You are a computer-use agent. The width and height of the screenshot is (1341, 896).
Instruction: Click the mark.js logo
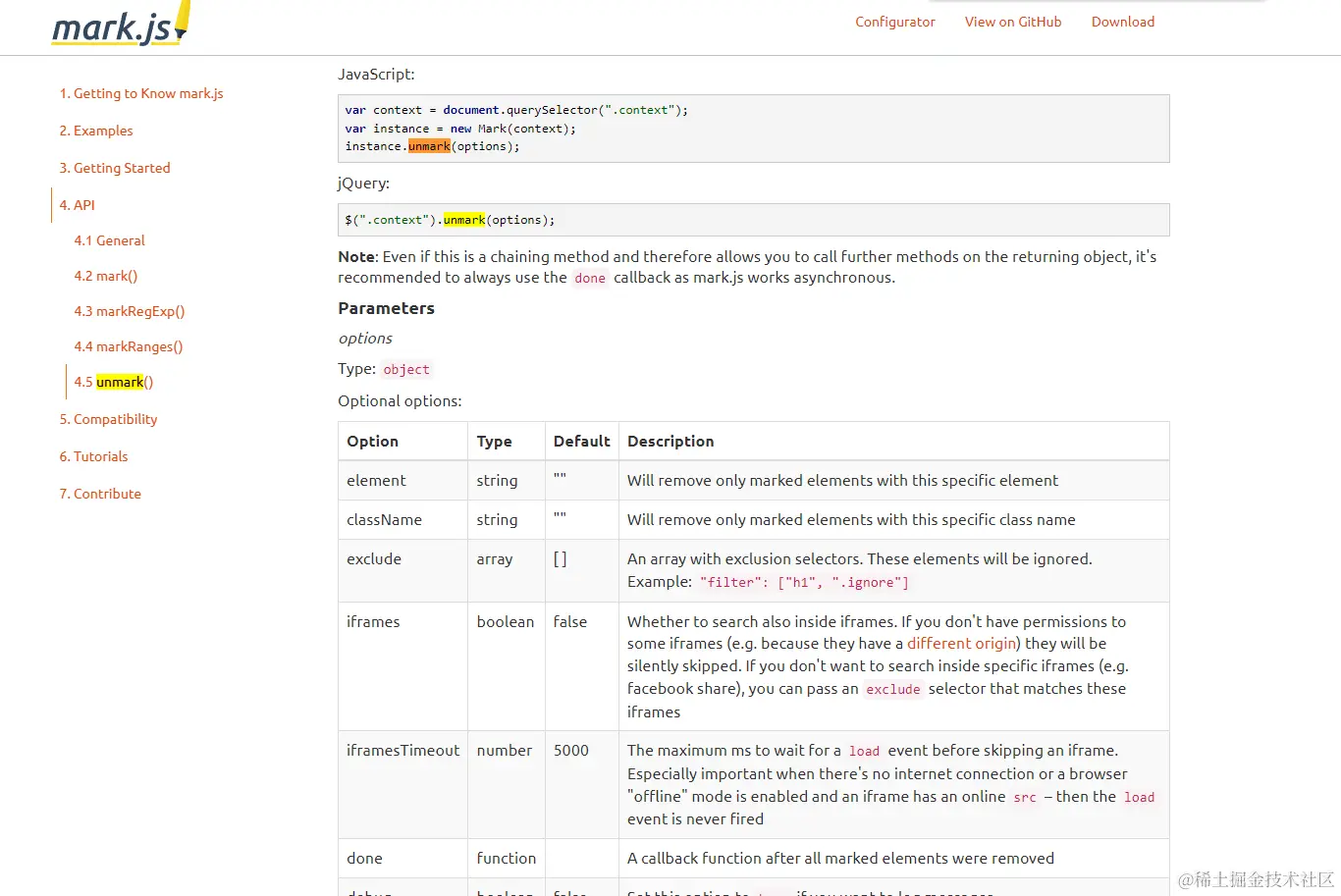pos(120,25)
